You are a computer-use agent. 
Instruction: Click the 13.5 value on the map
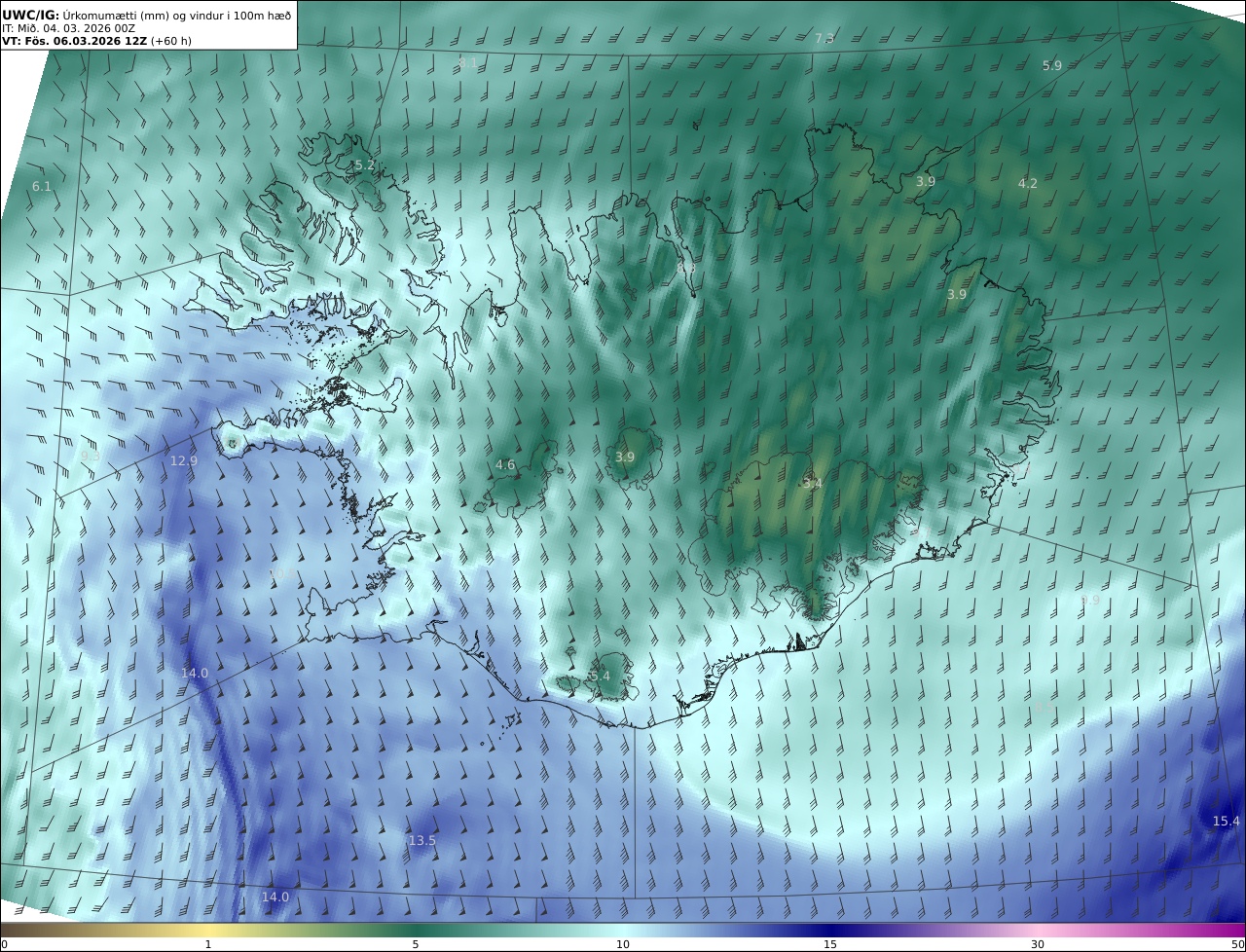tap(422, 840)
